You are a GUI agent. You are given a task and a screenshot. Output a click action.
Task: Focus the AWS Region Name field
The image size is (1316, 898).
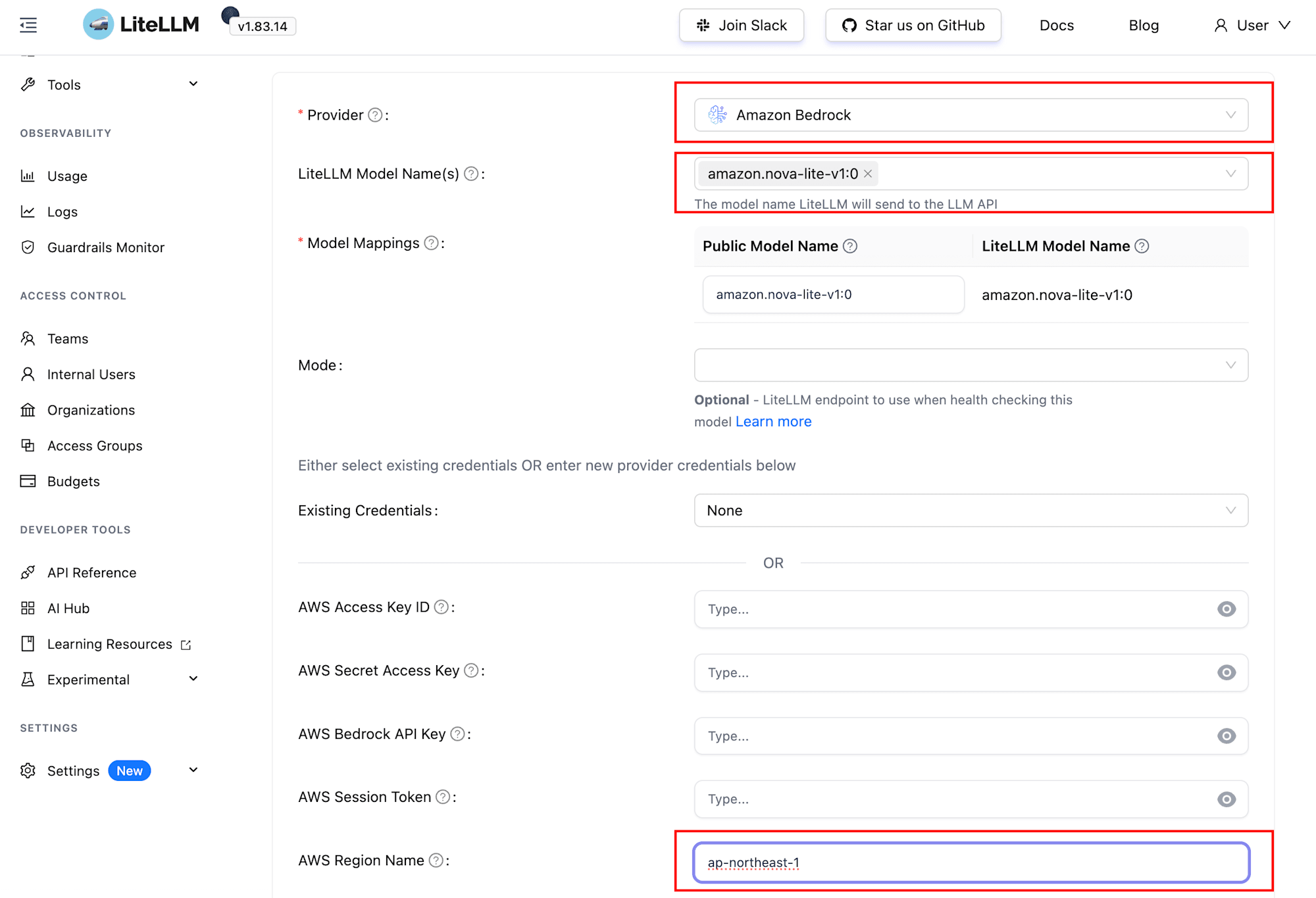[971, 862]
